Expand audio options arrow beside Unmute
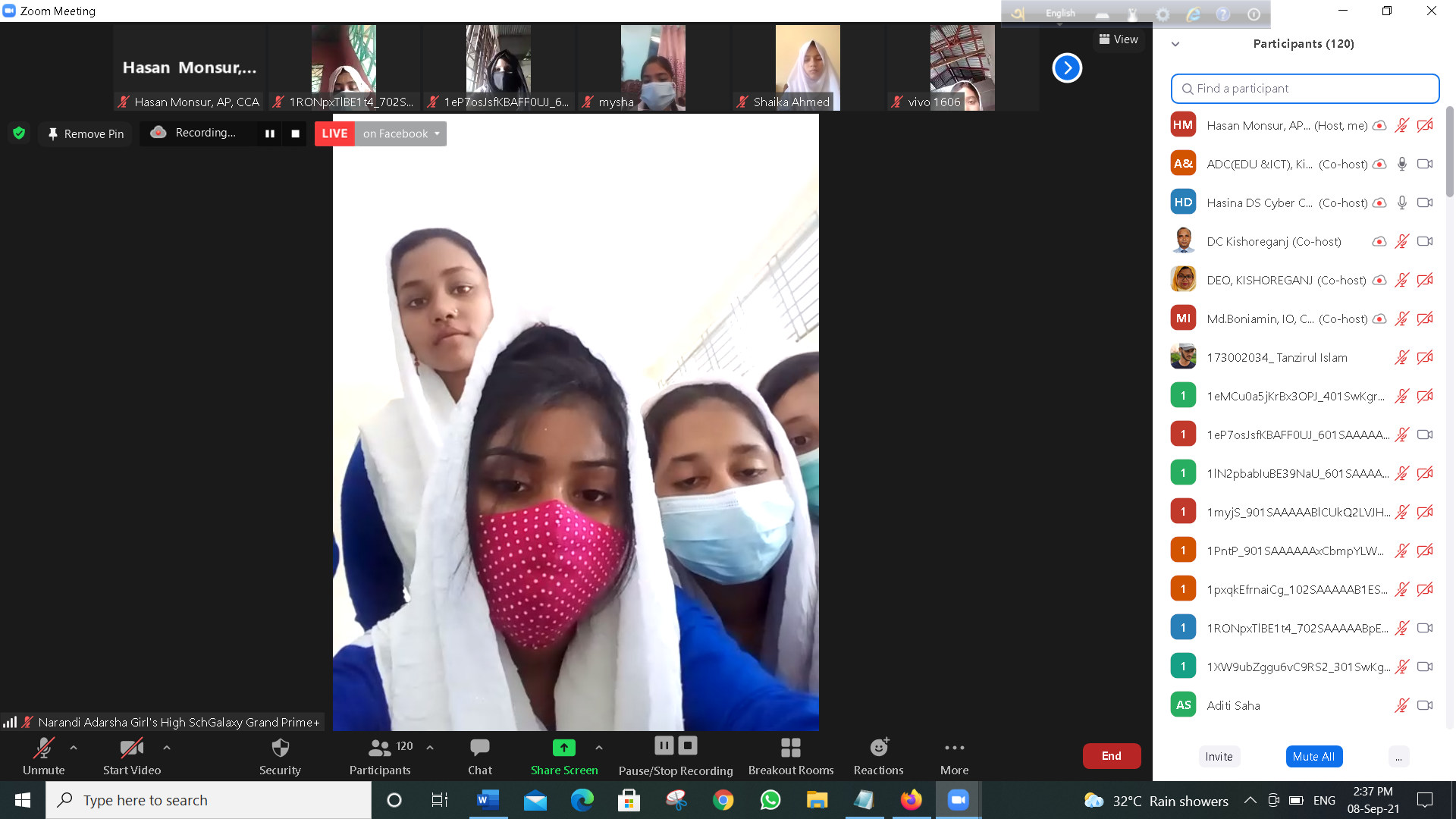Screen dimensions: 1456x819 (74, 748)
